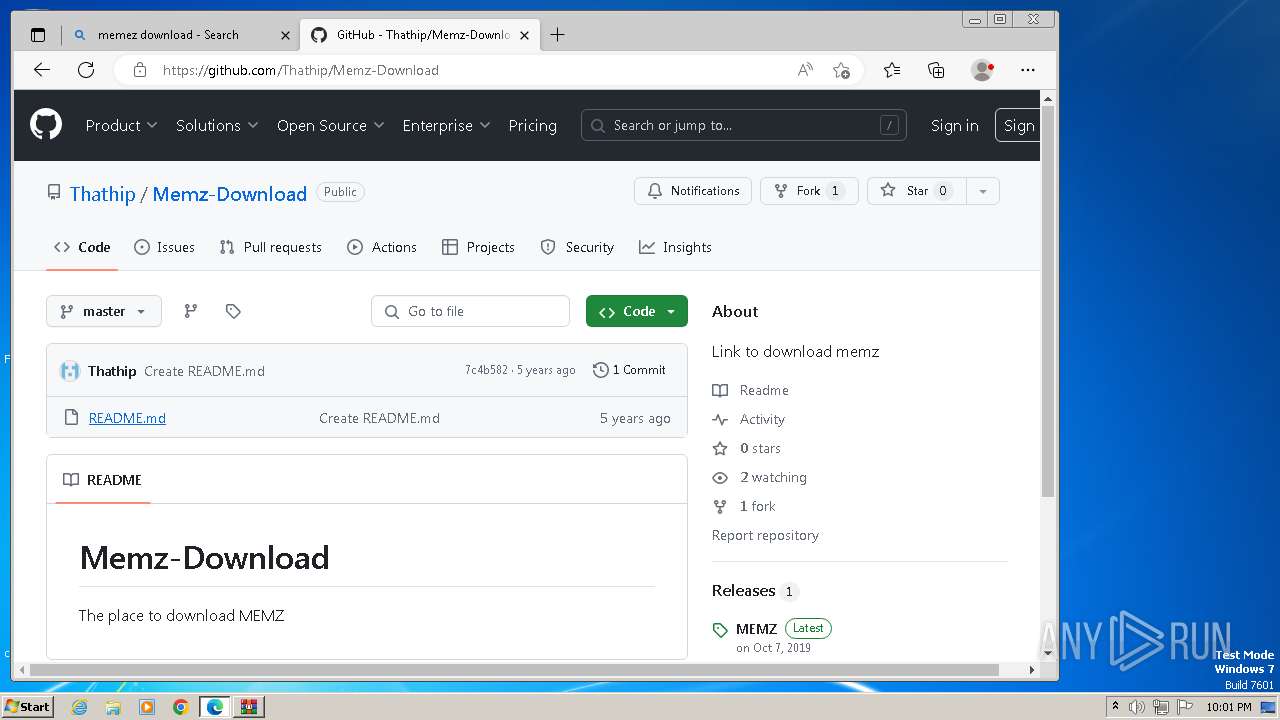Image resolution: width=1280 pixels, height=720 pixels.
Task: Star the repository
Action: (x=917, y=191)
